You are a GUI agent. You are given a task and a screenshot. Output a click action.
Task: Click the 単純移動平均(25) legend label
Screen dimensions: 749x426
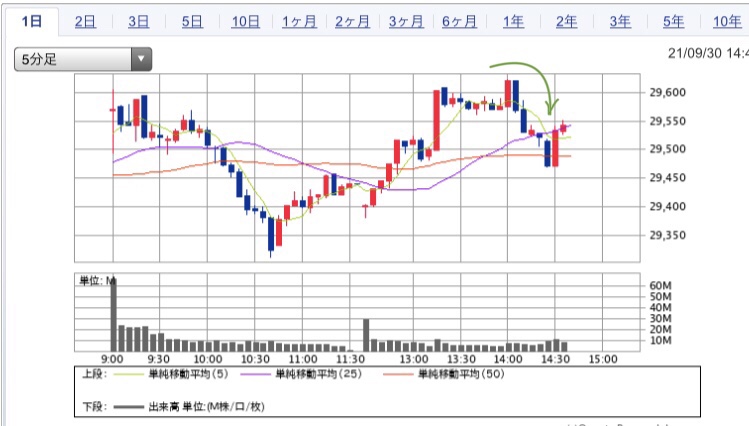coord(319,374)
